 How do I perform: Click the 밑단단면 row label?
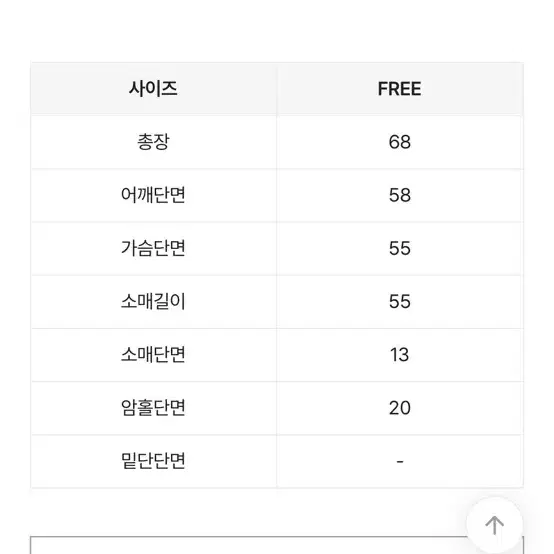coord(153,461)
